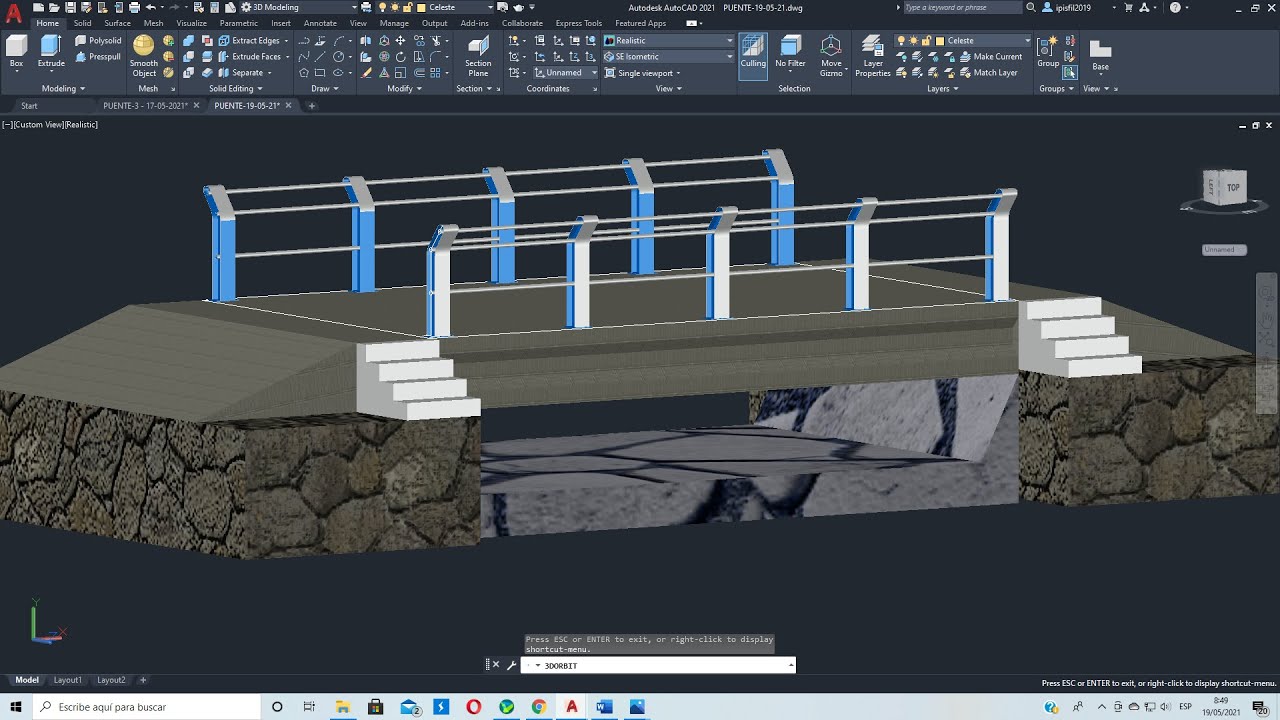Use the Presspull tool
Viewport: 1280px width, 720px height.
[98, 57]
